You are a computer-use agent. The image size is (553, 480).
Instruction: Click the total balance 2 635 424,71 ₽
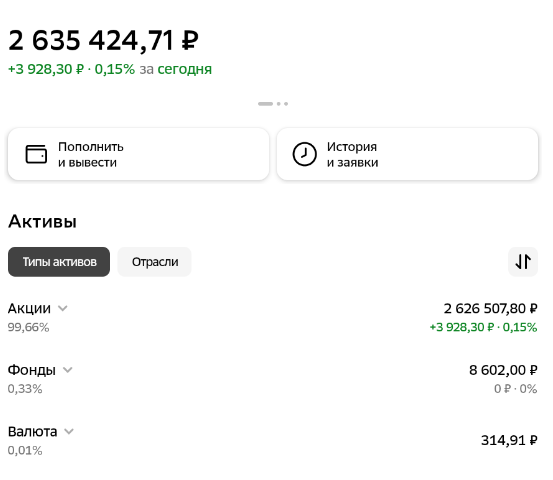(103, 40)
